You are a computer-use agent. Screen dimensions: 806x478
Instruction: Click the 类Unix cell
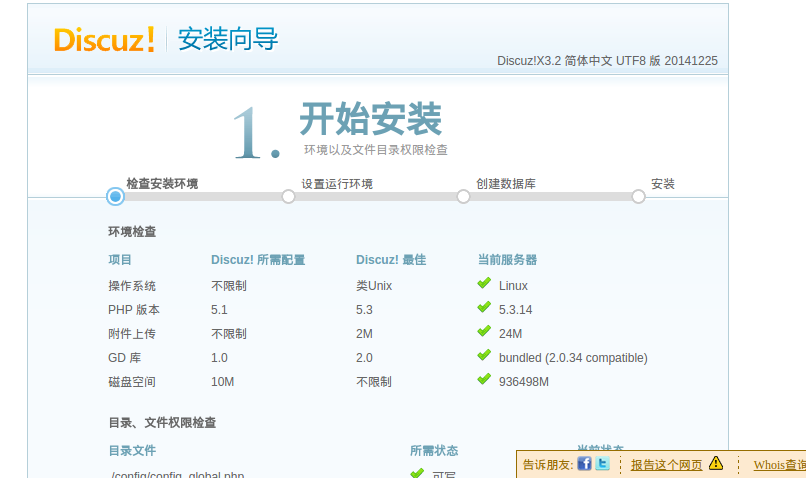tap(374, 286)
